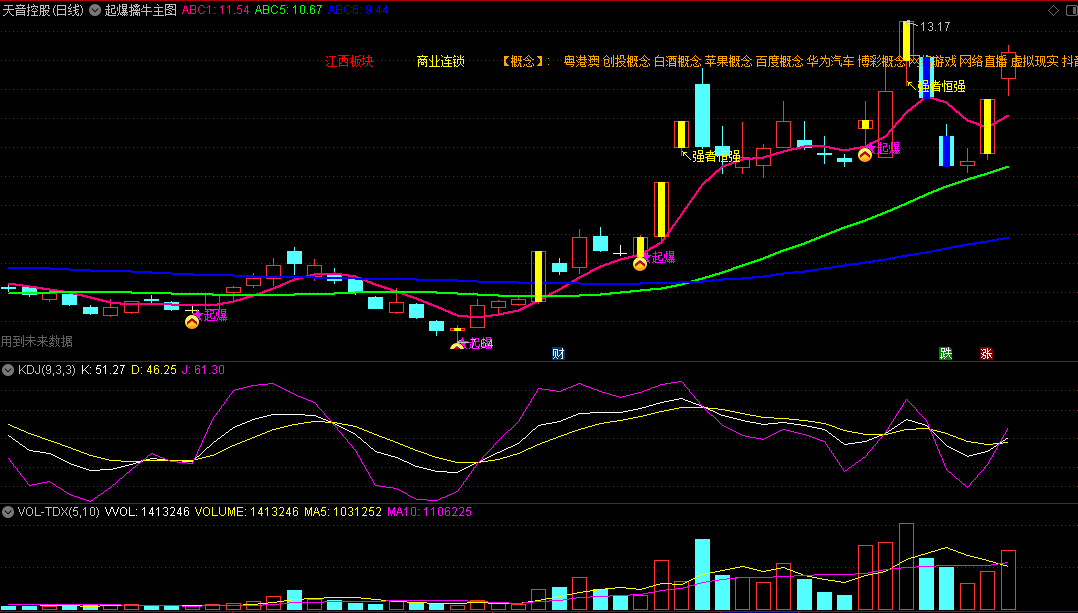The image size is (1078, 613).
Task: Click the 跌 event marker
Action: click(x=946, y=354)
